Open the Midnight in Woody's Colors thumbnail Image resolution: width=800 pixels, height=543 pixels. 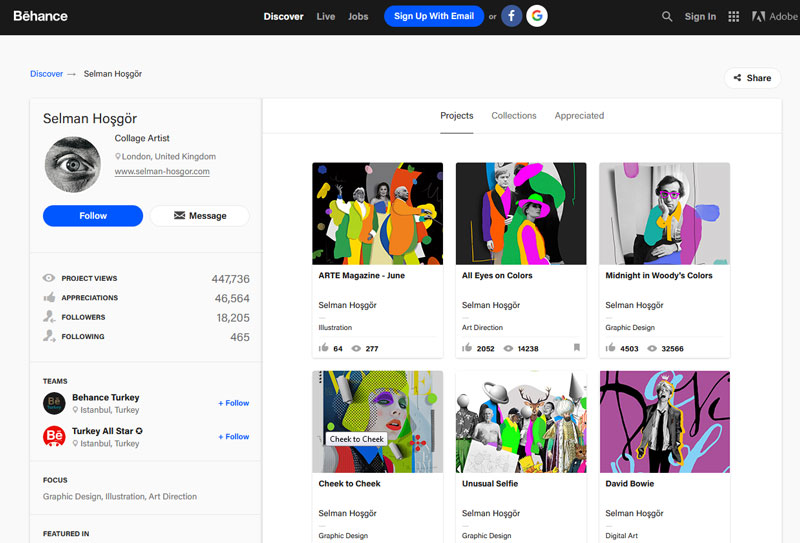pyautogui.click(x=664, y=214)
